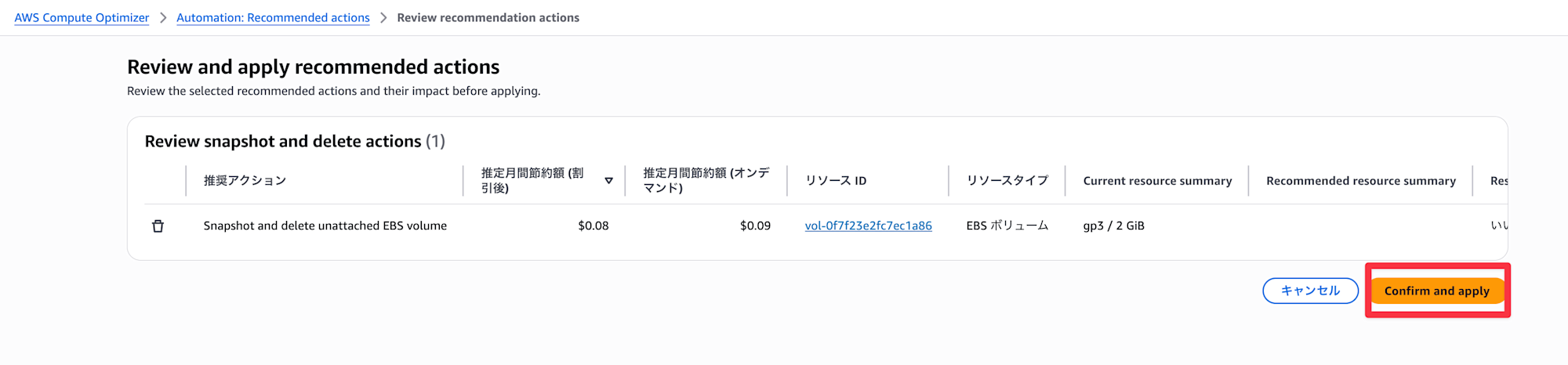Click the Current resource summary header
This screenshot has width=1568, height=365.
(1157, 181)
